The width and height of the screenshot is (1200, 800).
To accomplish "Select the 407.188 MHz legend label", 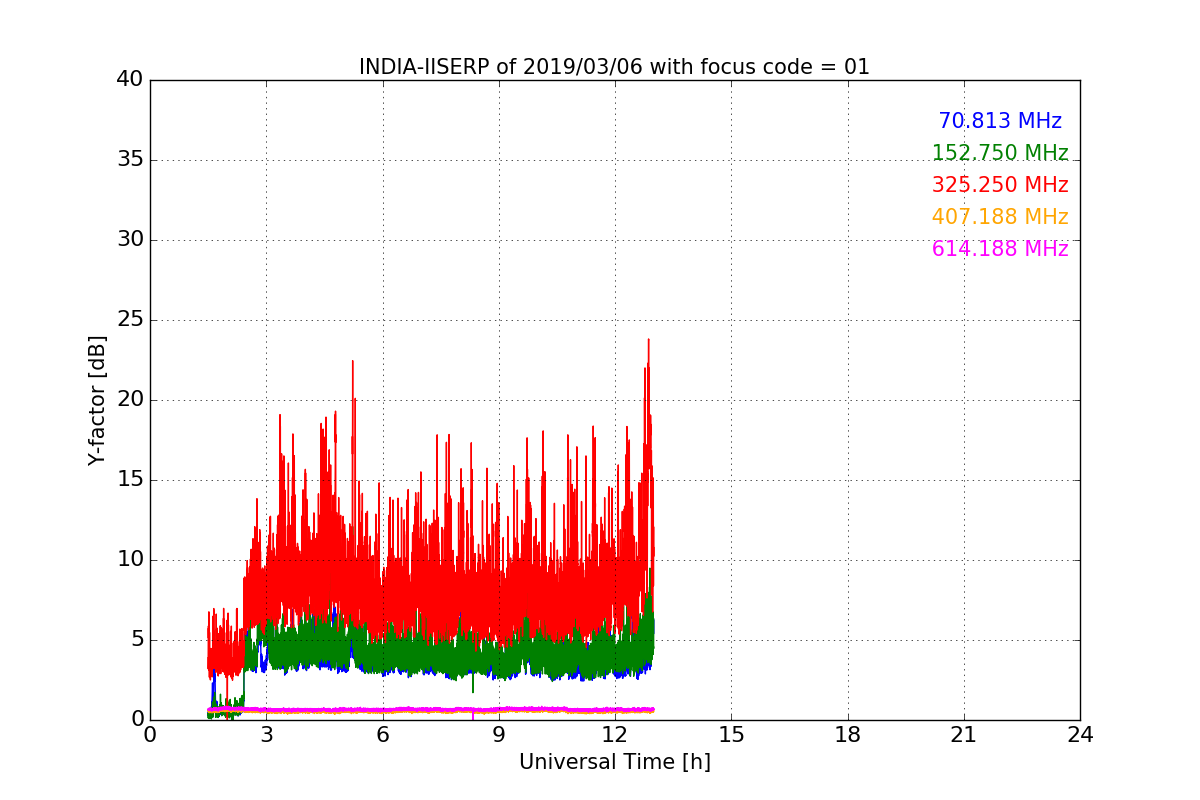I will pyautogui.click(x=1000, y=217).
